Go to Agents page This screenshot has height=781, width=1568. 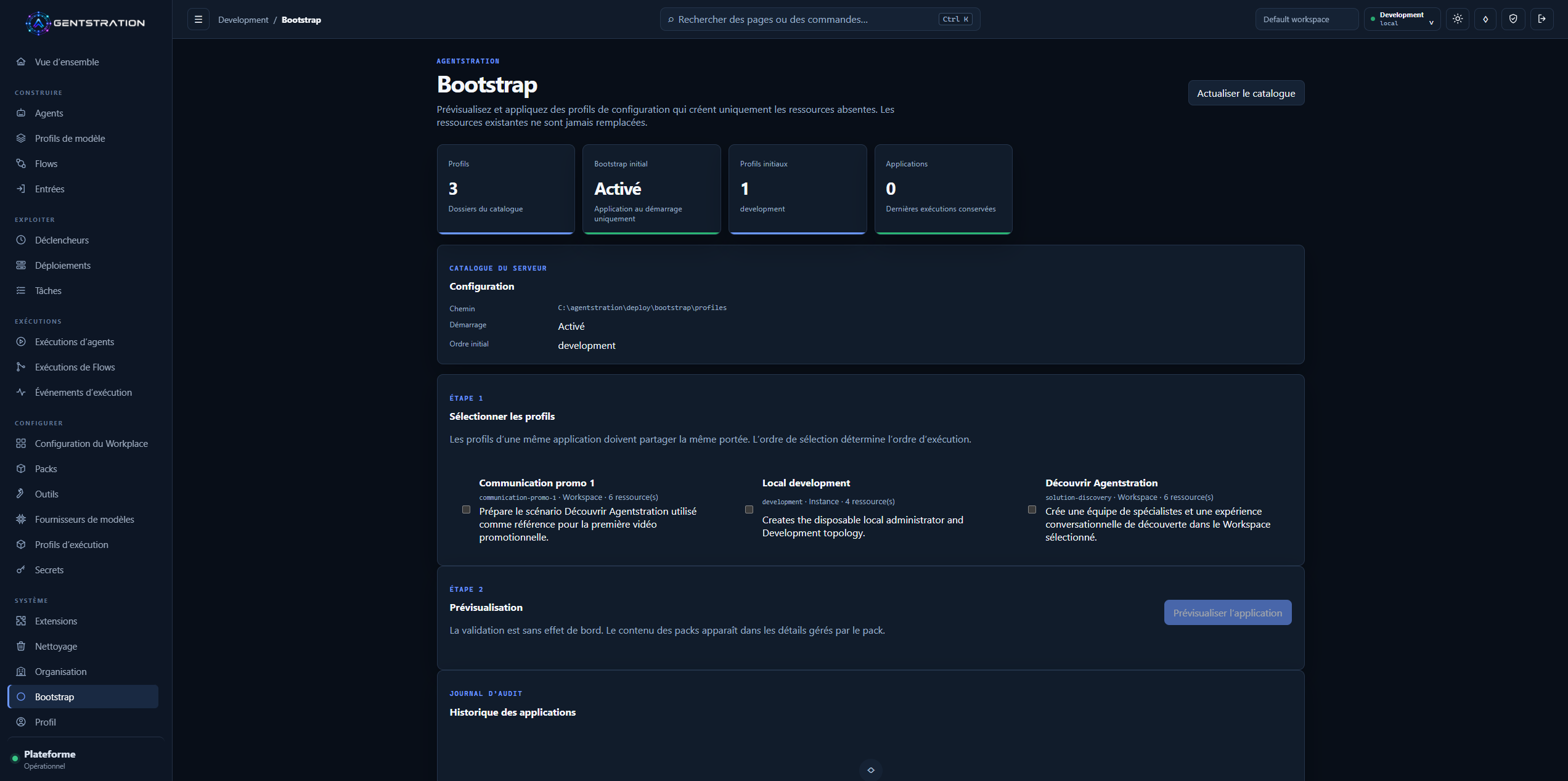coord(83,113)
